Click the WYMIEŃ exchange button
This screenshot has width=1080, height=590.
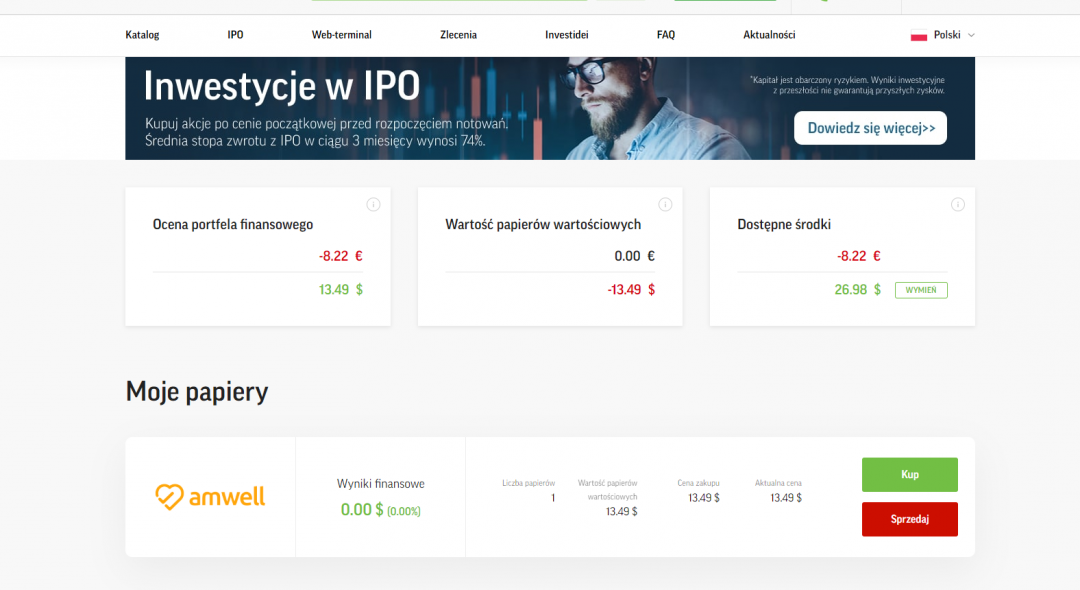point(920,290)
